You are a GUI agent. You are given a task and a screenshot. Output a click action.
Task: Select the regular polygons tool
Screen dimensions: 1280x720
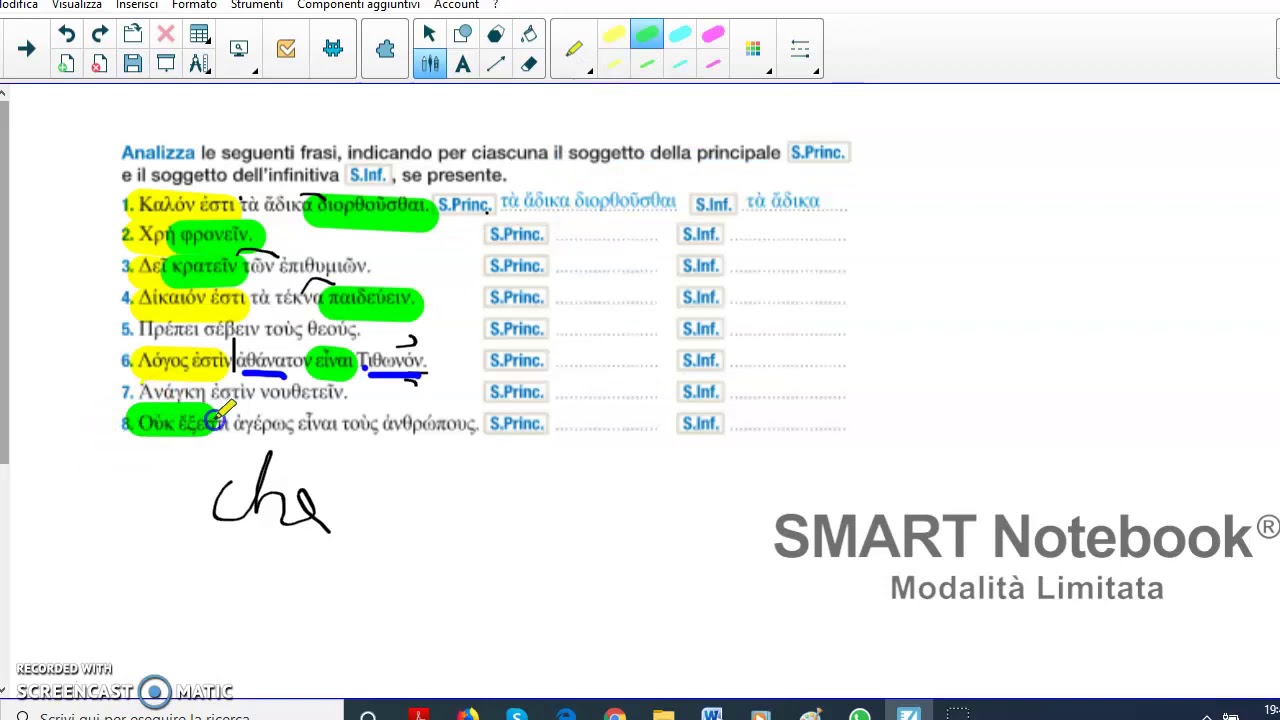(x=495, y=35)
